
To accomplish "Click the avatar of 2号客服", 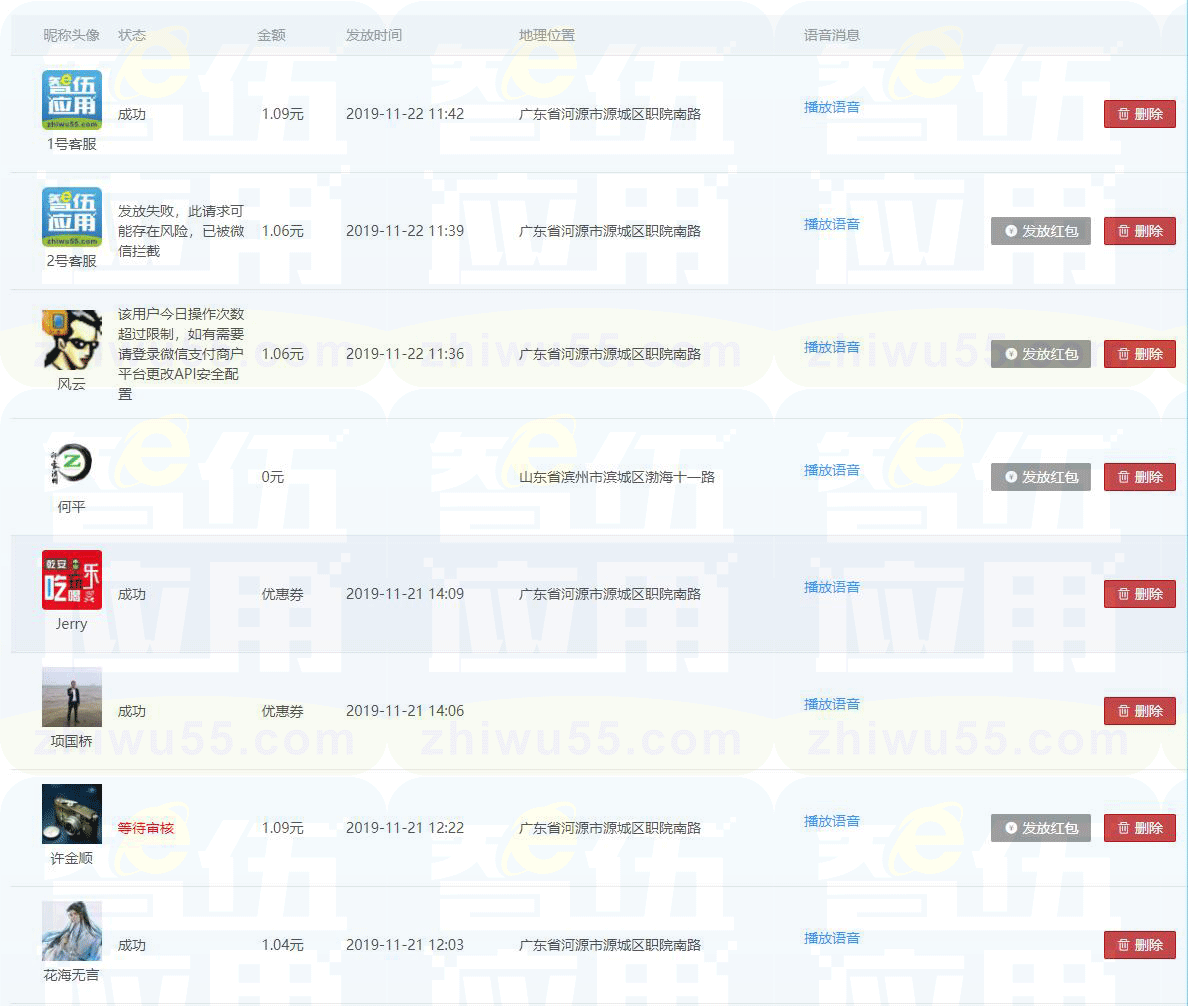I will coord(72,217).
